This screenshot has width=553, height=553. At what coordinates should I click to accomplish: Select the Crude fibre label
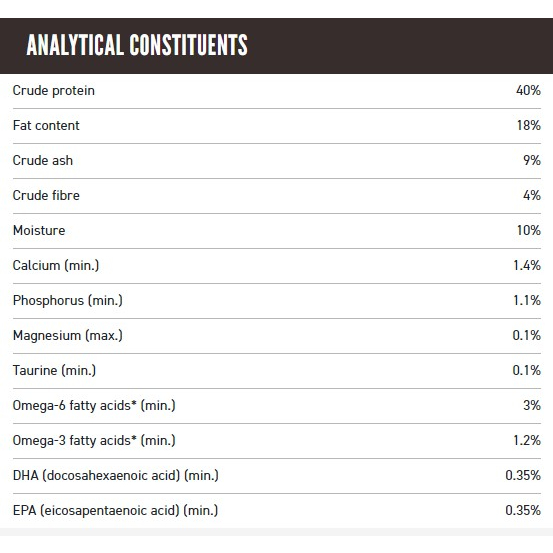[x=46, y=195]
